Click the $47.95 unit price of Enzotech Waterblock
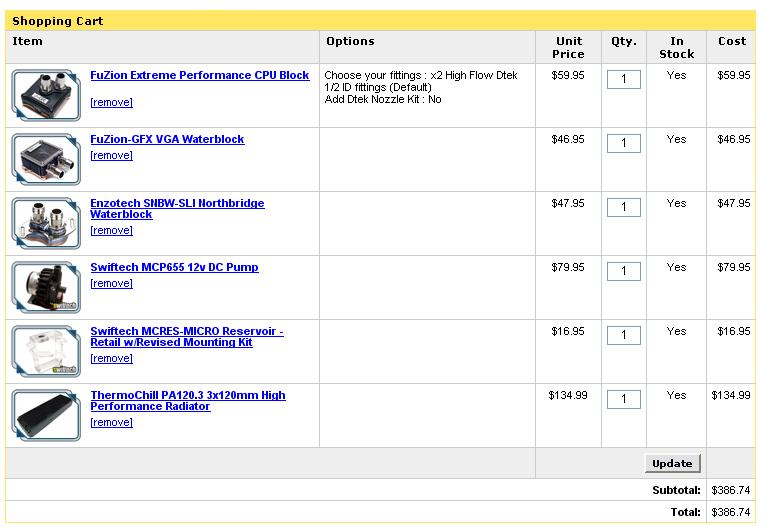The width and height of the screenshot is (761, 526). (568, 203)
